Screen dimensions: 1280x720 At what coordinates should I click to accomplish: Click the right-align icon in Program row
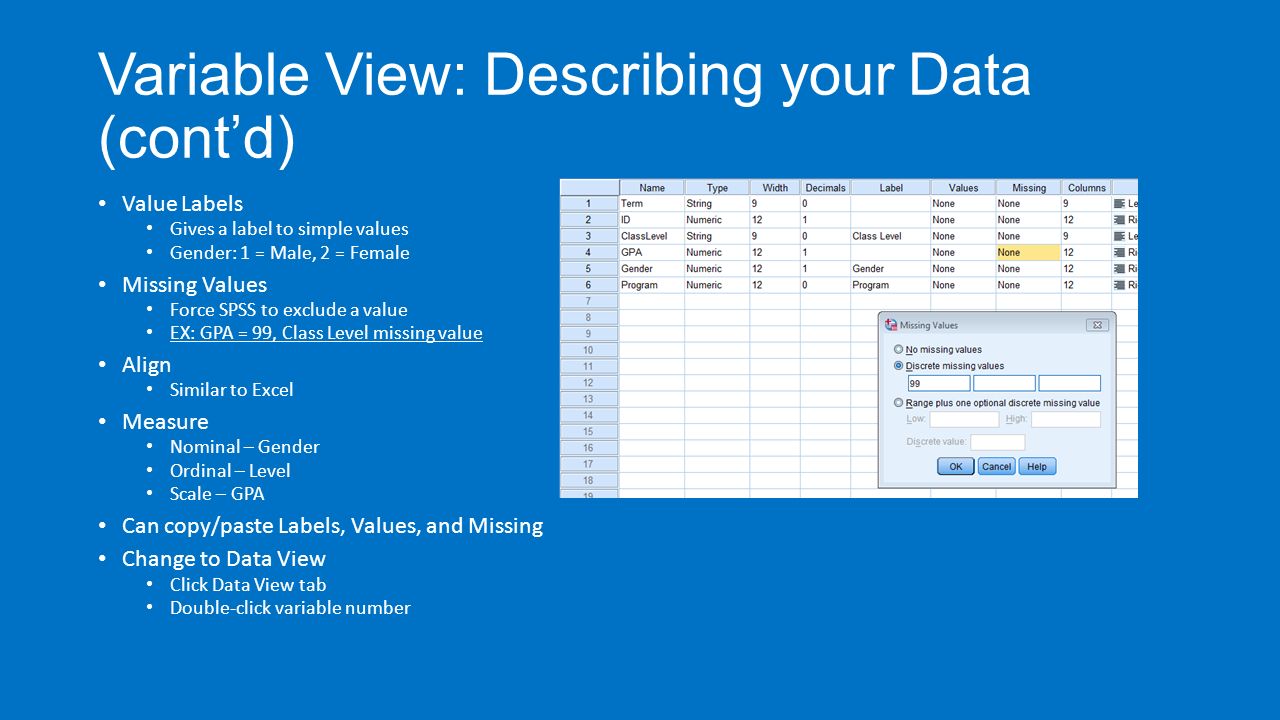[x=1119, y=285]
